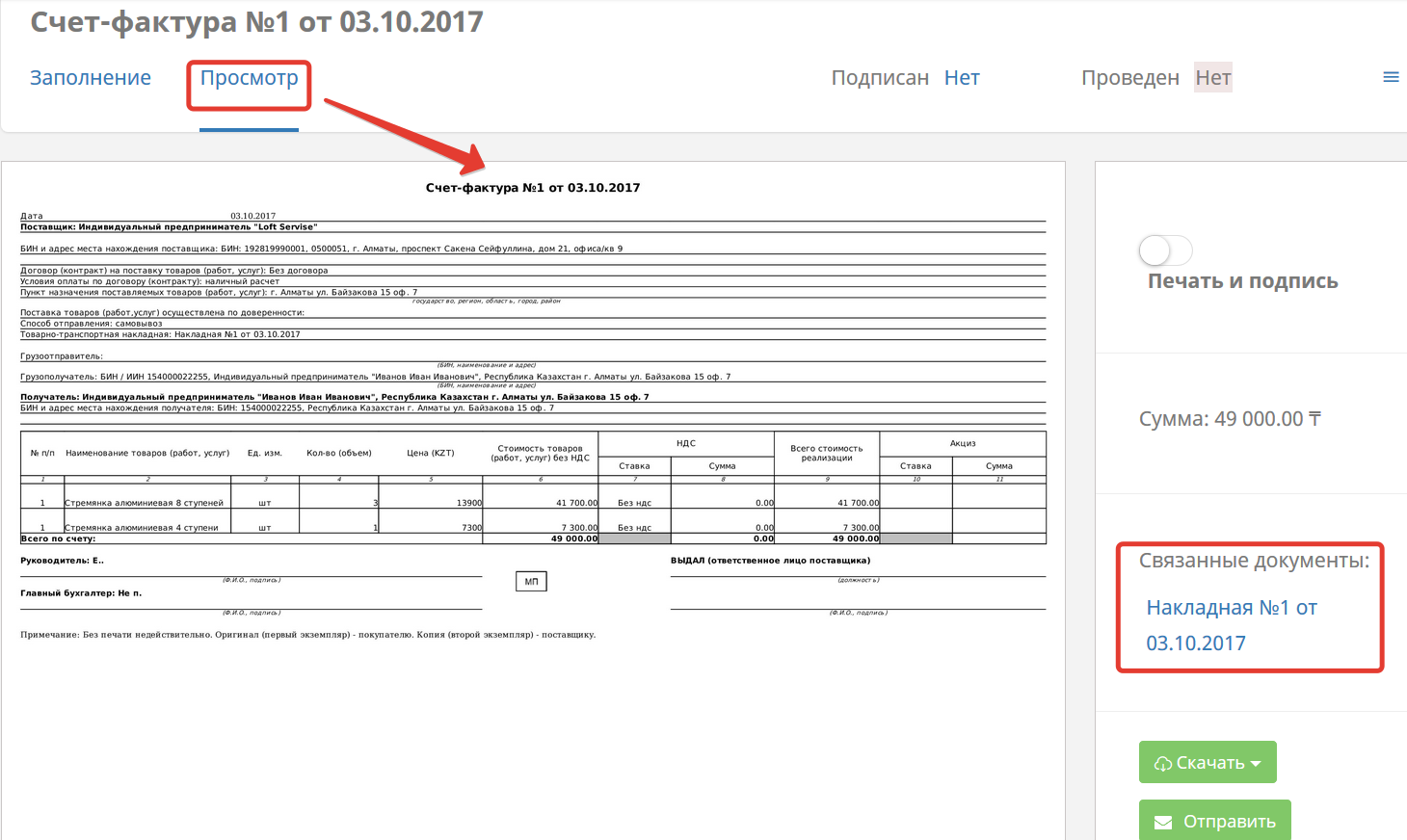Click the Нет value next to Проведен
The image size is (1407, 840).
pyautogui.click(x=1212, y=78)
